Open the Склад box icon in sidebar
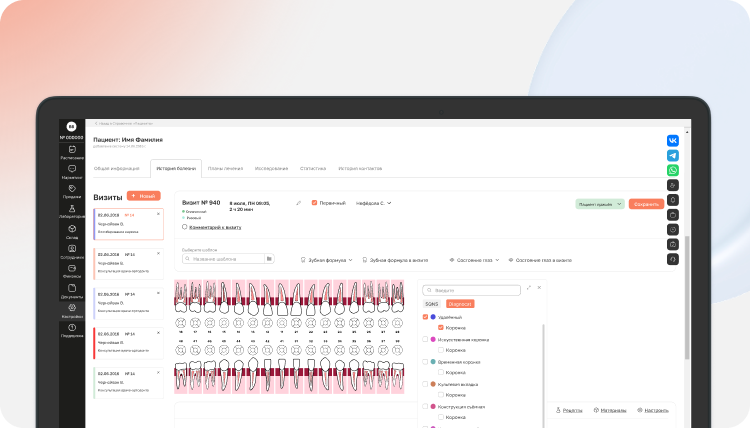 pyautogui.click(x=72, y=229)
